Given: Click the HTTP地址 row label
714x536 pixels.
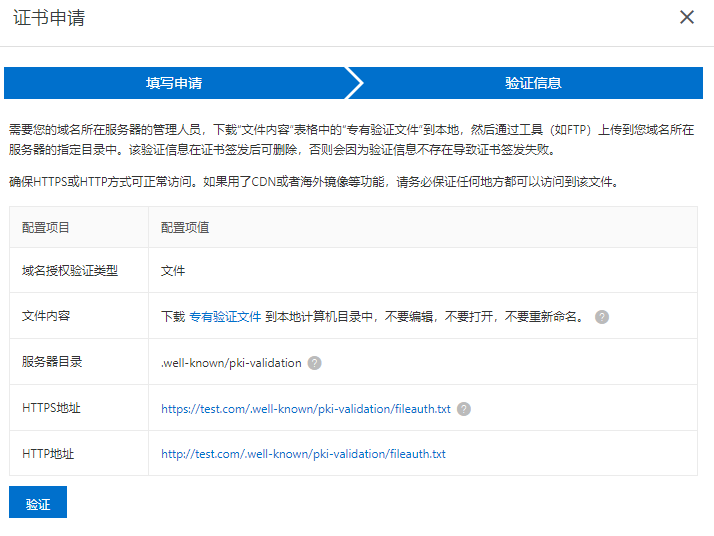Looking at the screenshot, I should pyautogui.click(x=48, y=454).
